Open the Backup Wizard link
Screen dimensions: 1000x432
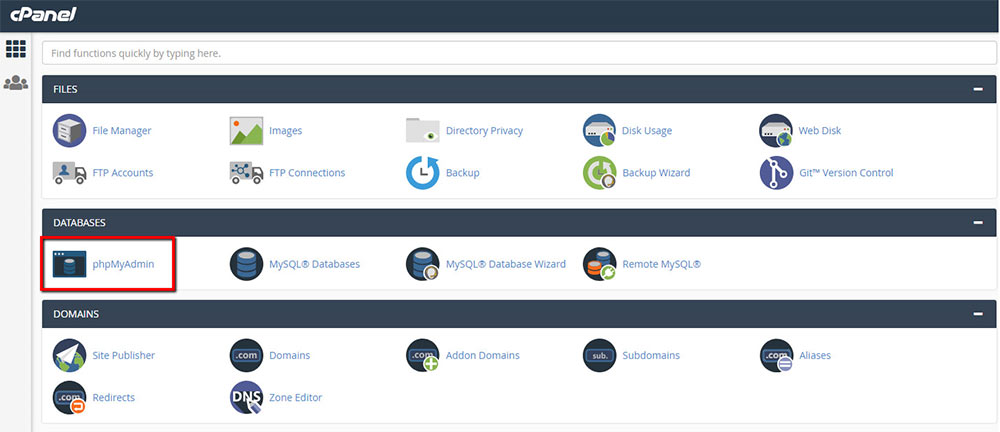656,173
